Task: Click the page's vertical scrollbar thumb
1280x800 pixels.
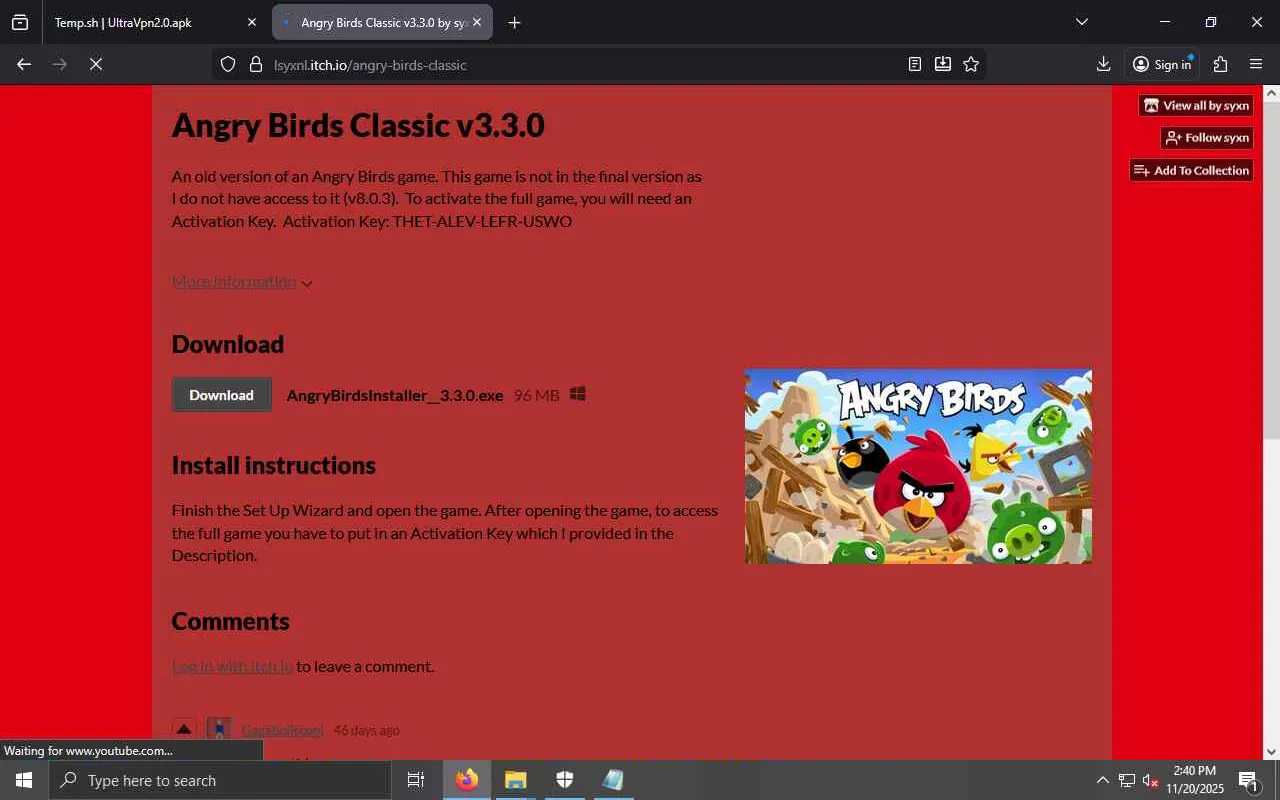Action: (1272, 270)
